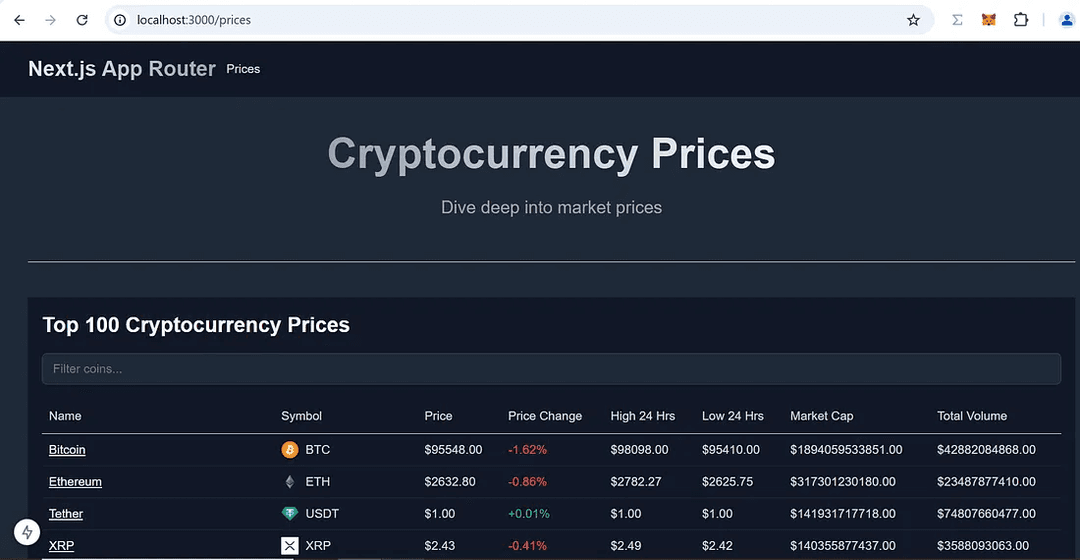Viewport: 1080px width, 560px height.
Task: Reload the page
Action: click(x=82, y=20)
